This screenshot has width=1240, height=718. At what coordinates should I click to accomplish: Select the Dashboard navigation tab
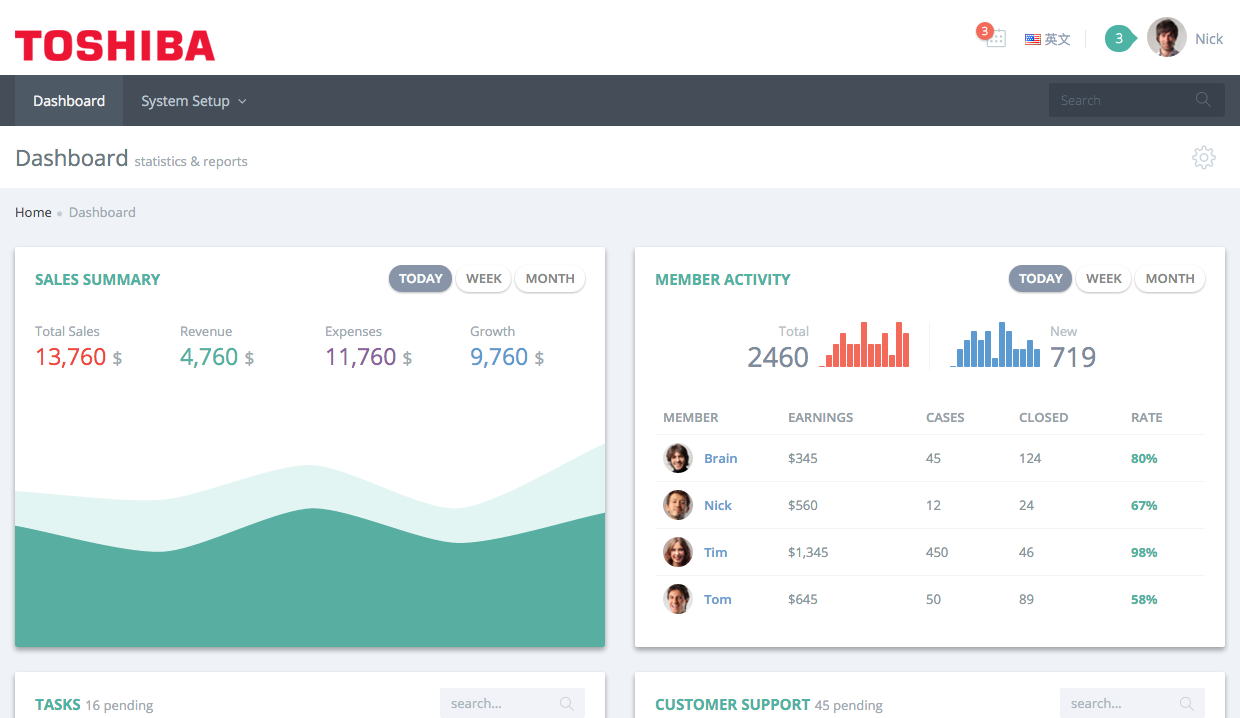point(69,101)
